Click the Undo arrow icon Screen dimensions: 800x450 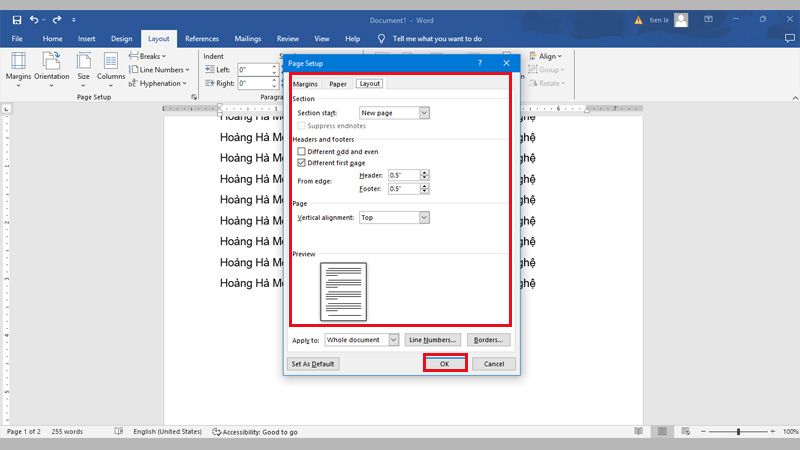click(x=36, y=19)
